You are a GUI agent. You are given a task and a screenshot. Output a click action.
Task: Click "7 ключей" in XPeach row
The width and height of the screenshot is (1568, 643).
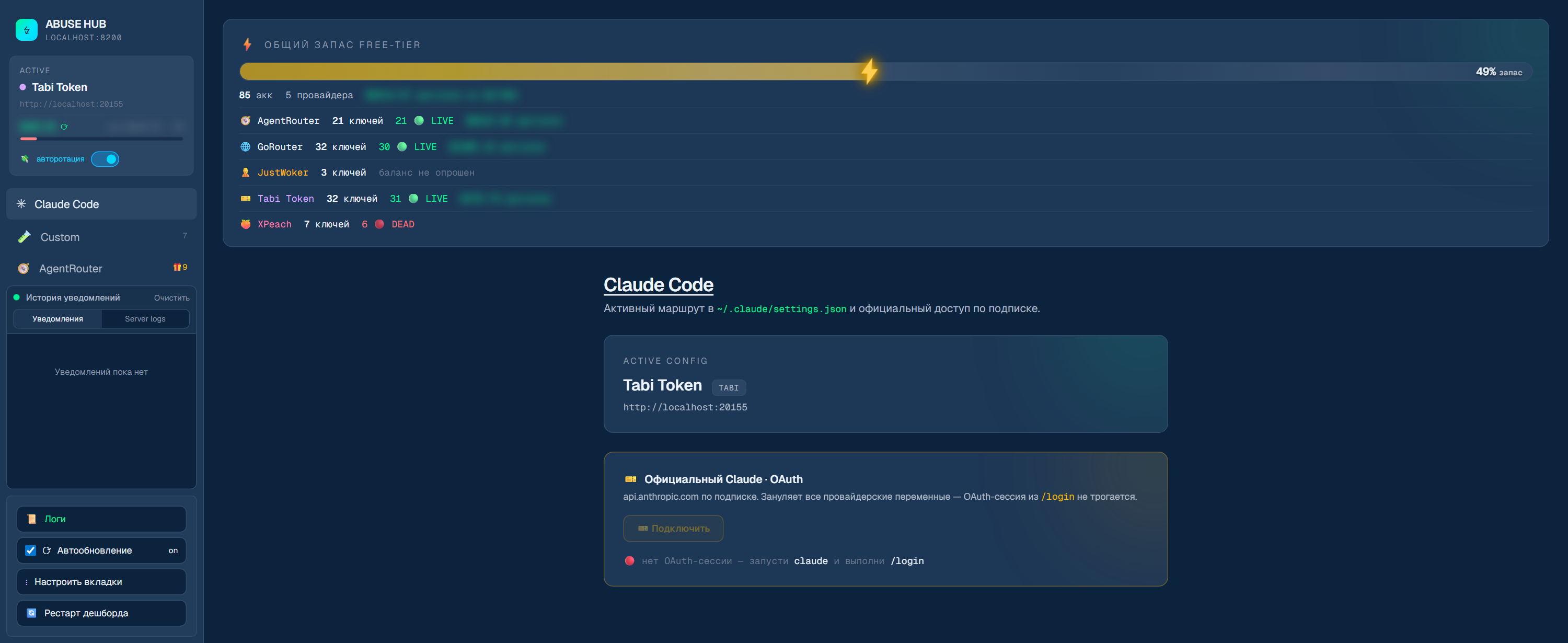point(326,224)
